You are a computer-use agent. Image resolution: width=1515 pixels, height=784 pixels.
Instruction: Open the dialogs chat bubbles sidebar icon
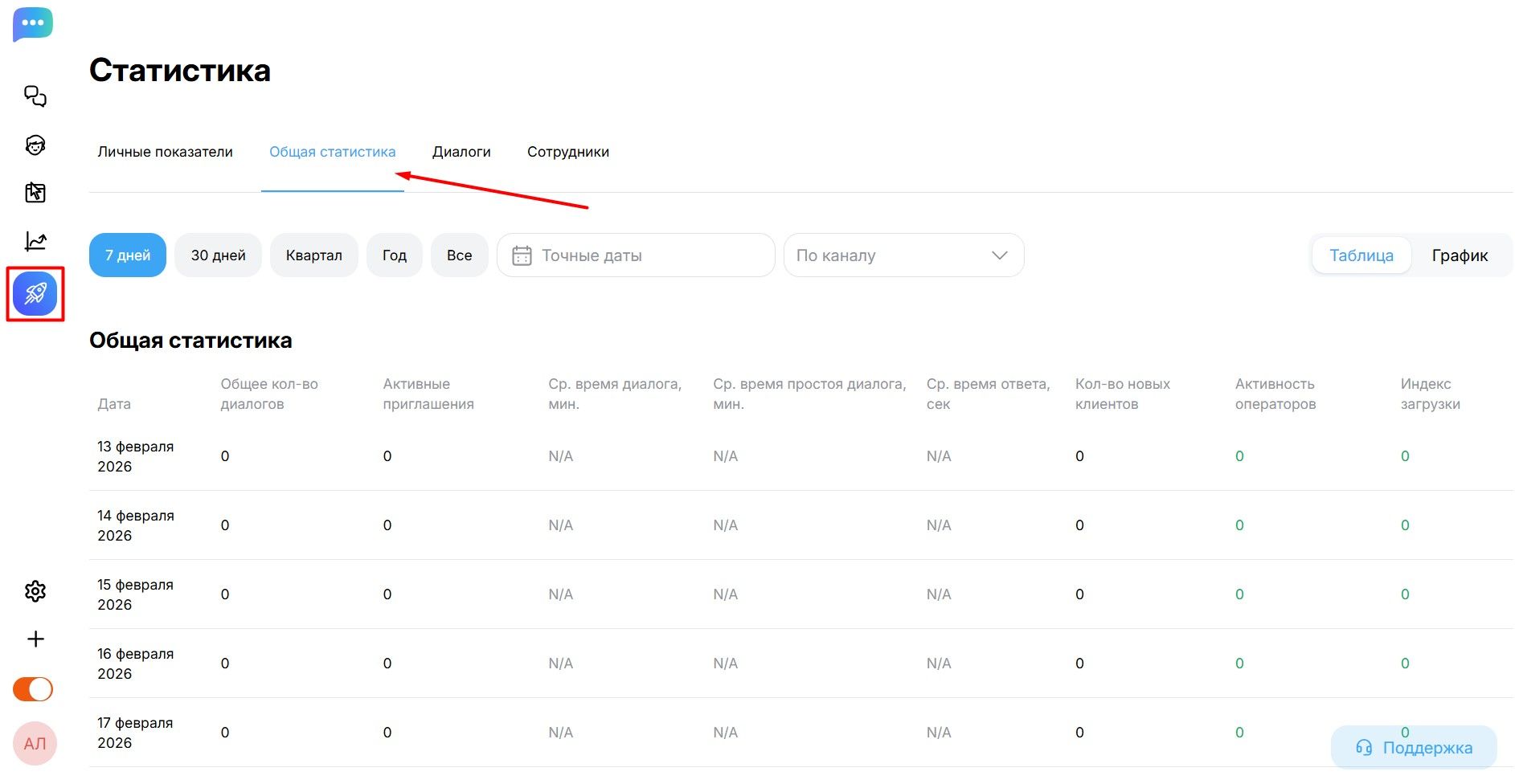(x=35, y=96)
